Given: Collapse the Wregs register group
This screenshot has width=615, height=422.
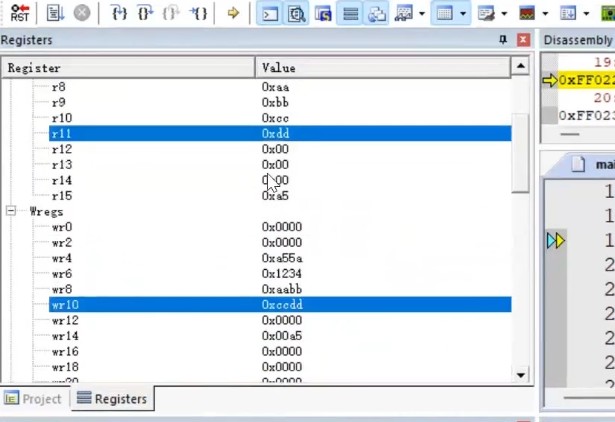Looking at the screenshot, I should point(11,211).
